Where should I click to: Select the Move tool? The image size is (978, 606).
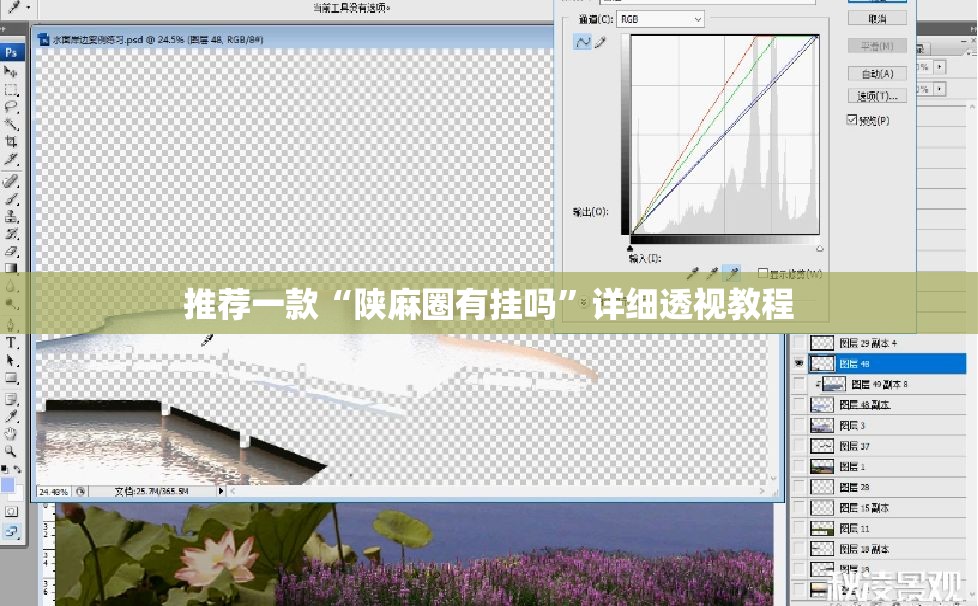pos(11,72)
